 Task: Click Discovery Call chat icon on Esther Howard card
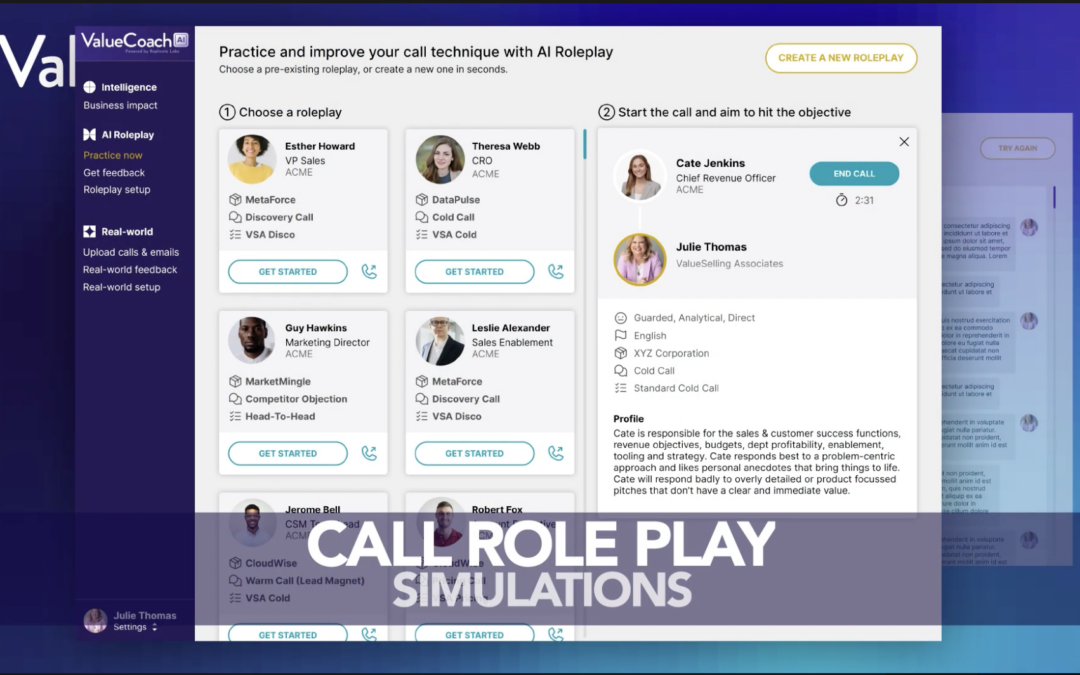(x=235, y=217)
